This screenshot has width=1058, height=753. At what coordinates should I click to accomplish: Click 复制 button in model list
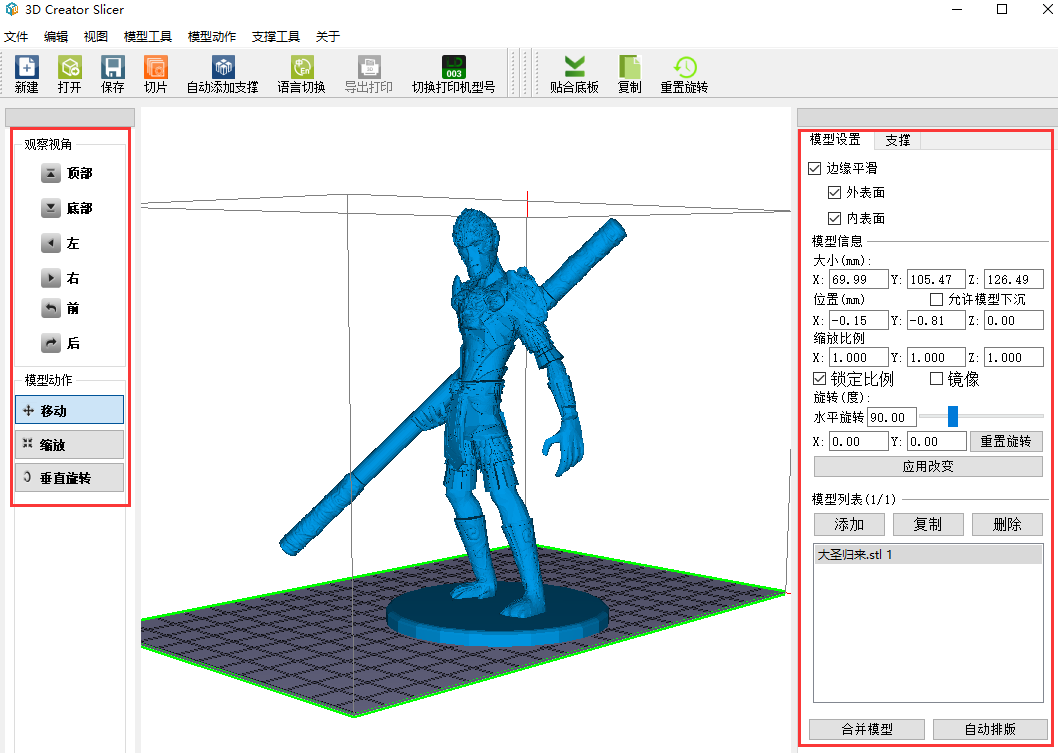928,524
